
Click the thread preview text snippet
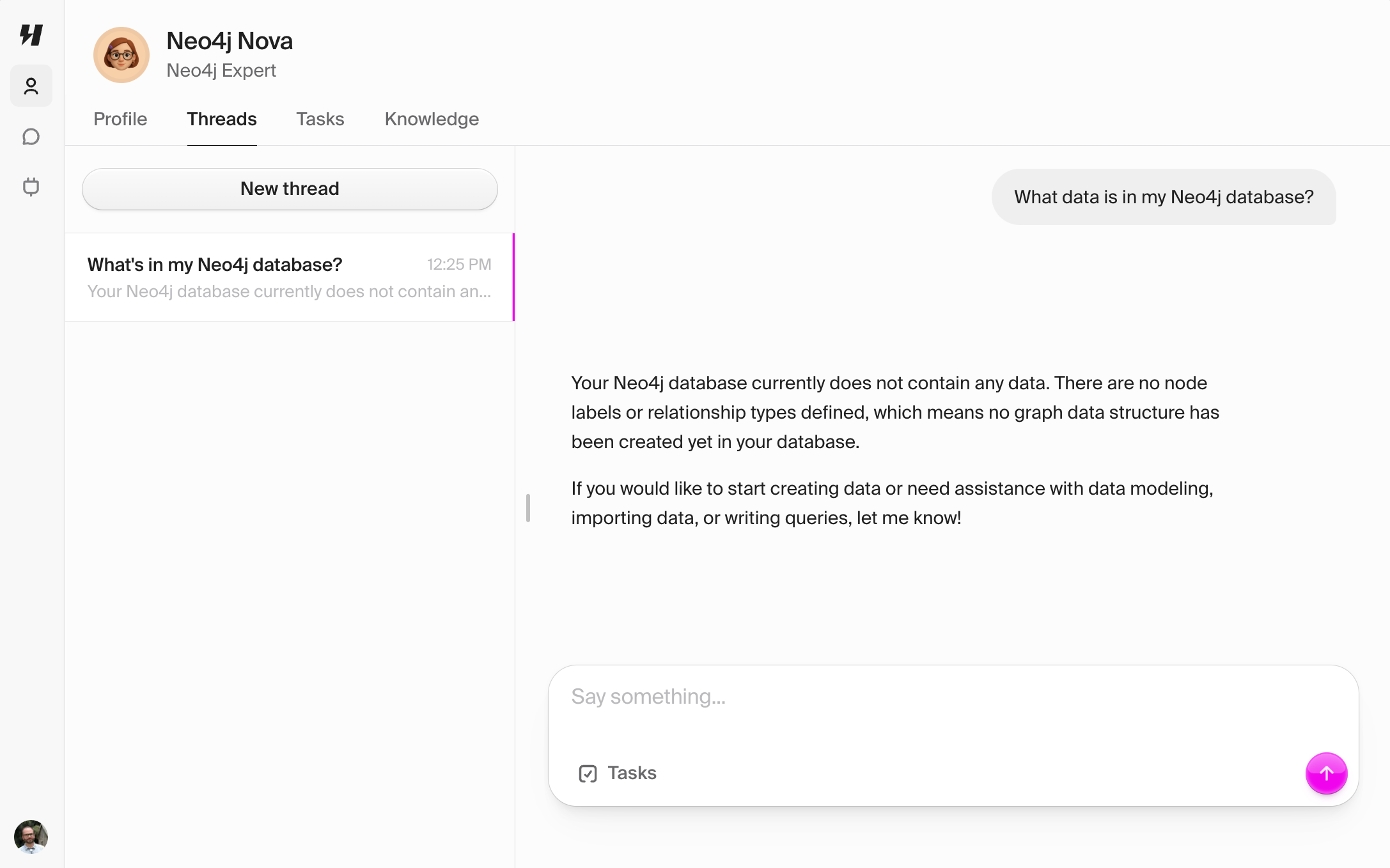click(289, 291)
